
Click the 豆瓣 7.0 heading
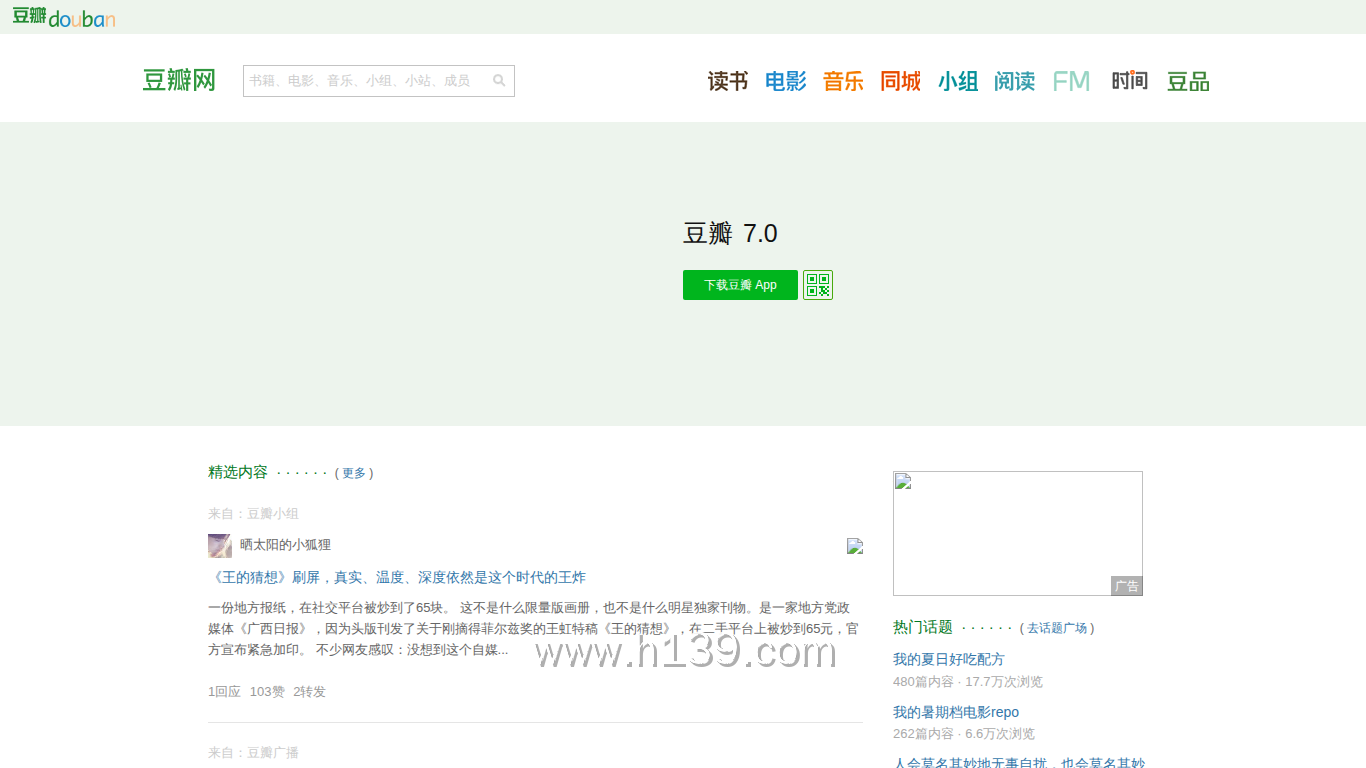click(730, 234)
